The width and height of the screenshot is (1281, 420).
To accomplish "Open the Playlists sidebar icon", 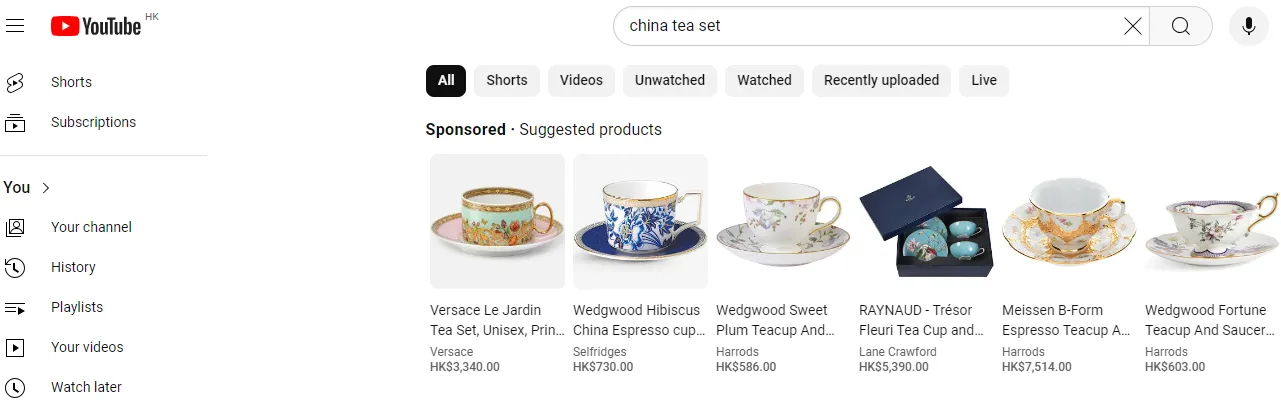I will [x=15, y=307].
